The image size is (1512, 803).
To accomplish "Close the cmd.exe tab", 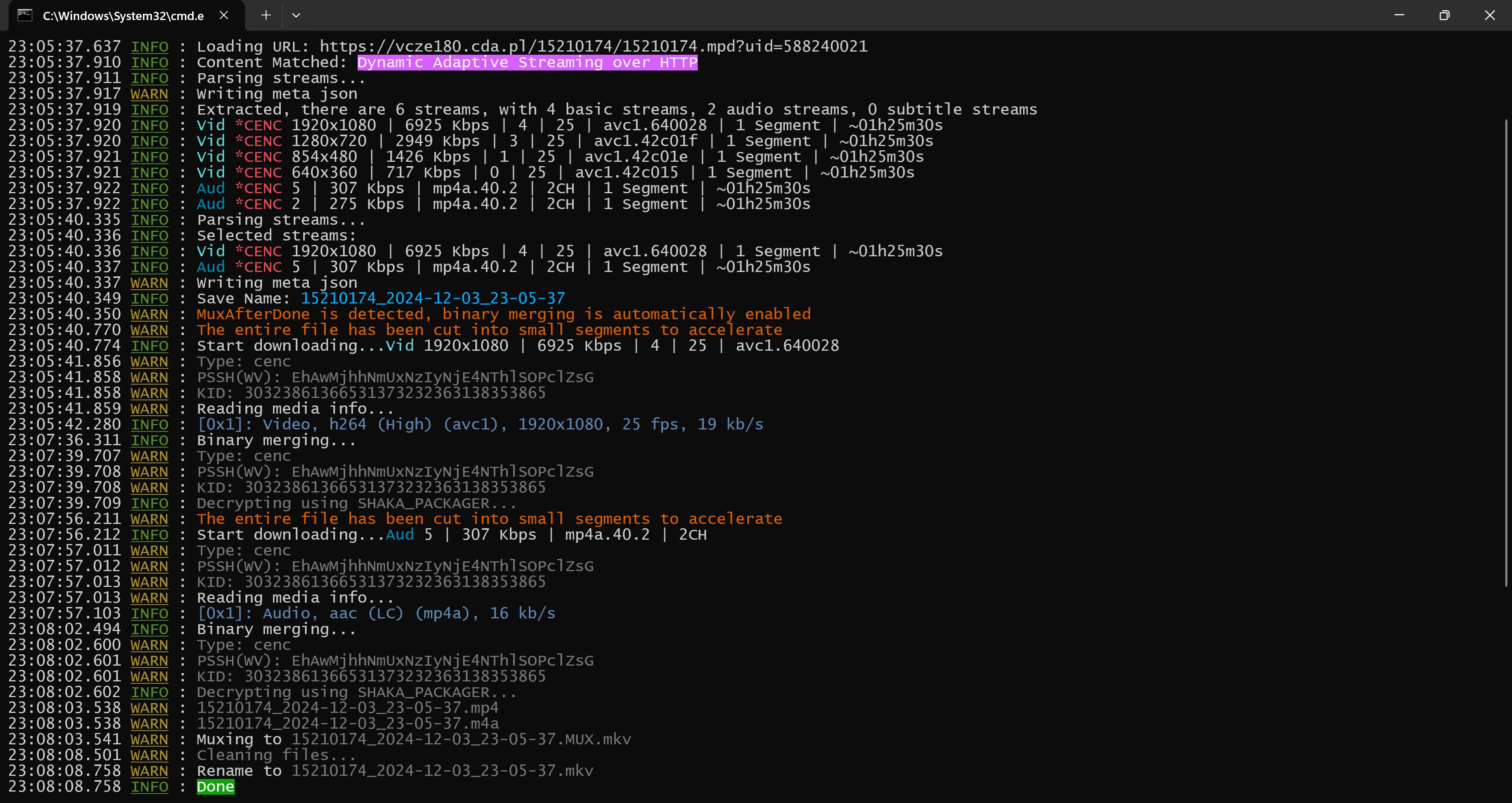I will tap(224, 15).
